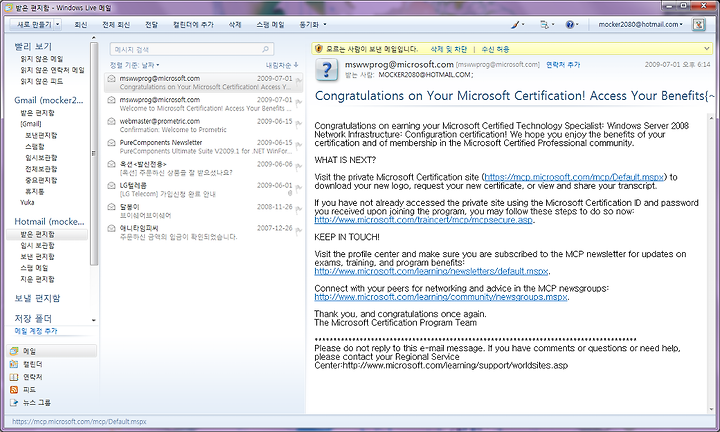
Task: Open the 동기화 (Sync) dropdown
Action: (x=313, y=24)
